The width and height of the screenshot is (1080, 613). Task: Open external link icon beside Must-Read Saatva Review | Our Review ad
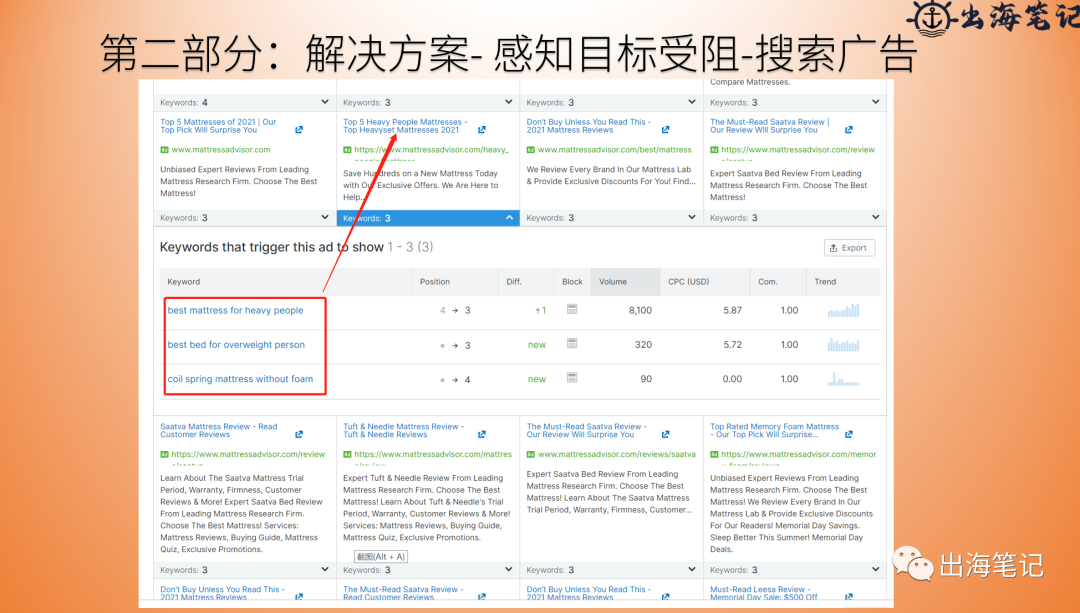pyautogui.click(x=849, y=129)
